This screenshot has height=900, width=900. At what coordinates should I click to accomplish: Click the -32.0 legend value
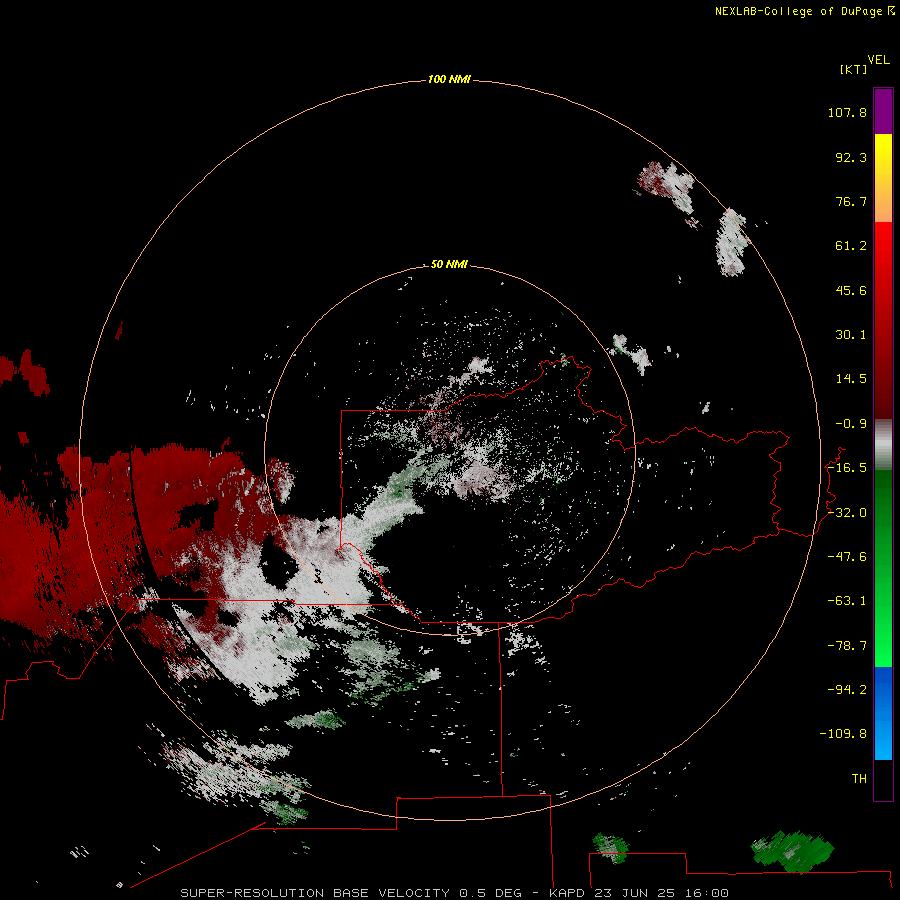click(847, 513)
